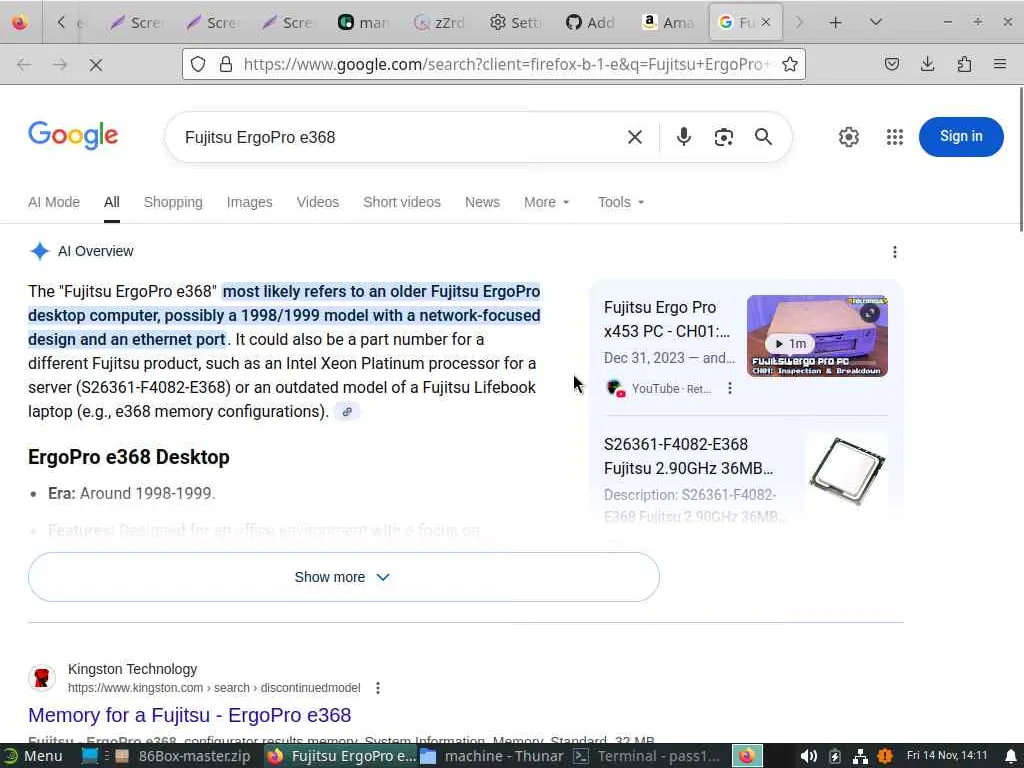Show site security shield information
This screenshot has height=768, width=1024.
click(x=198, y=64)
